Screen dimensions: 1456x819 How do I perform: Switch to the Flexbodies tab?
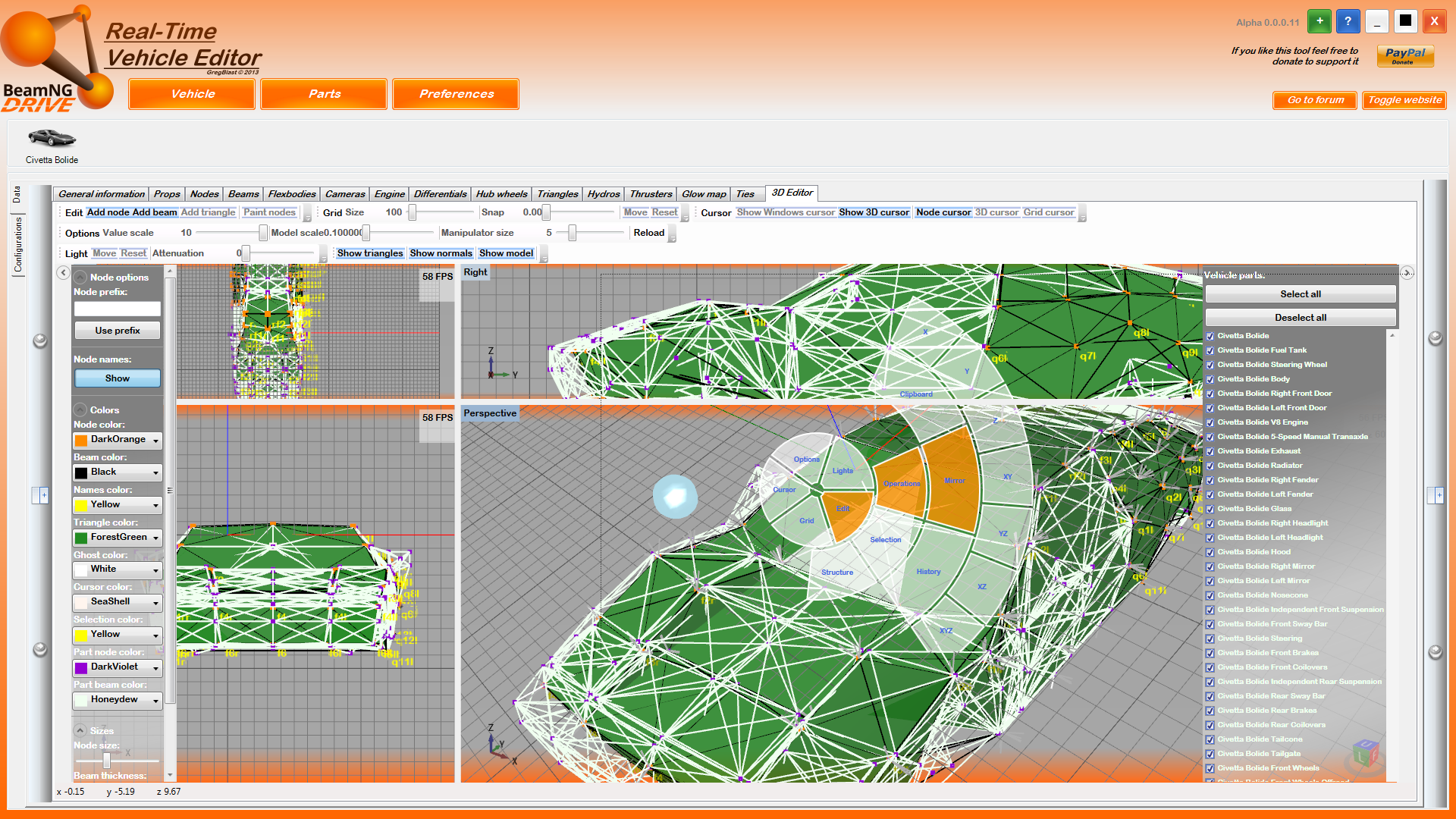pos(292,194)
